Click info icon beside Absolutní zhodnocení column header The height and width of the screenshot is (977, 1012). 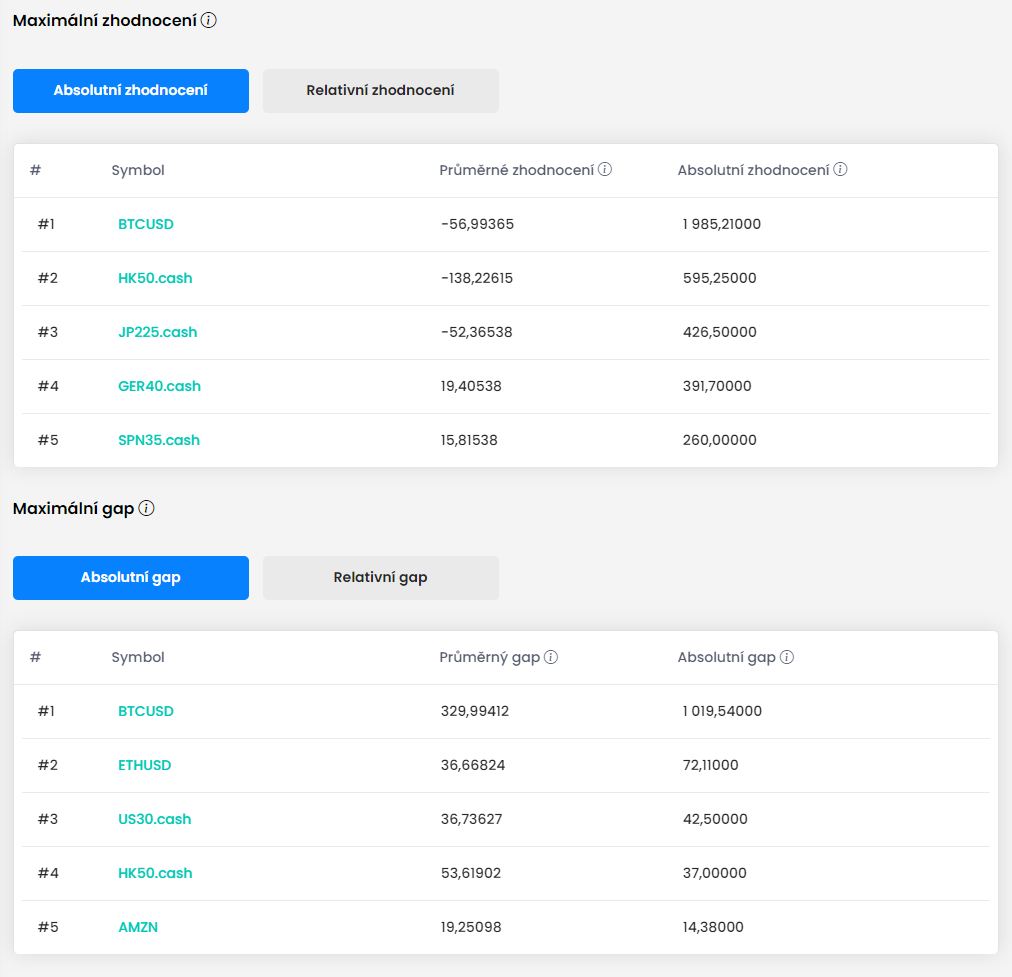[x=840, y=170]
